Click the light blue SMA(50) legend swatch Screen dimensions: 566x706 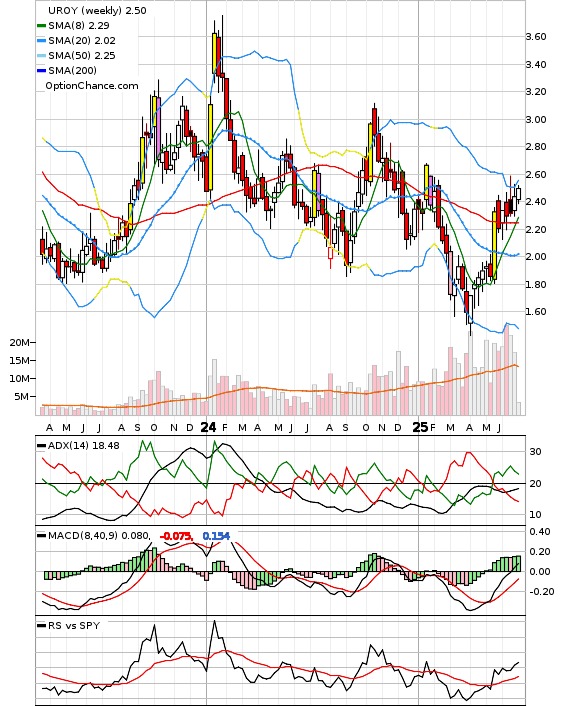pyautogui.click(x=41, y=56)
